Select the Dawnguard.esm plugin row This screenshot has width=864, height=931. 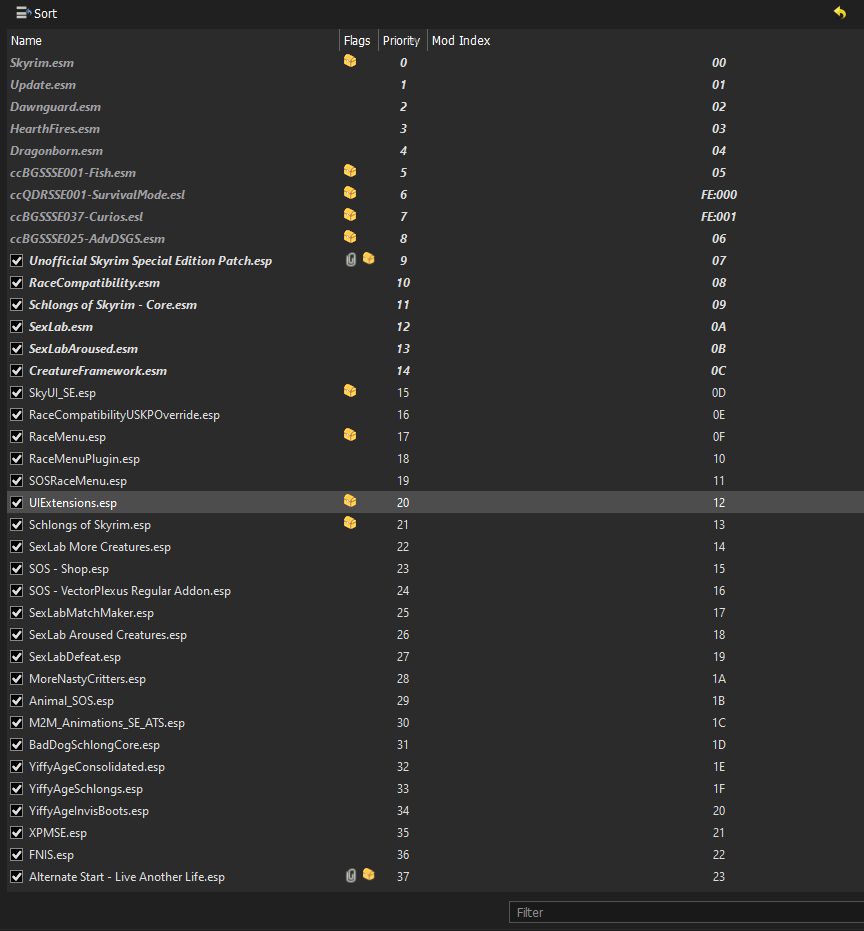(435, 106)
